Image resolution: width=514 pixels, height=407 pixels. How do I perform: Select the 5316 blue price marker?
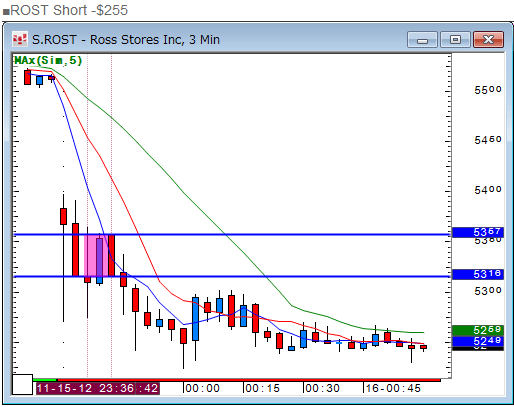point(478,274)
